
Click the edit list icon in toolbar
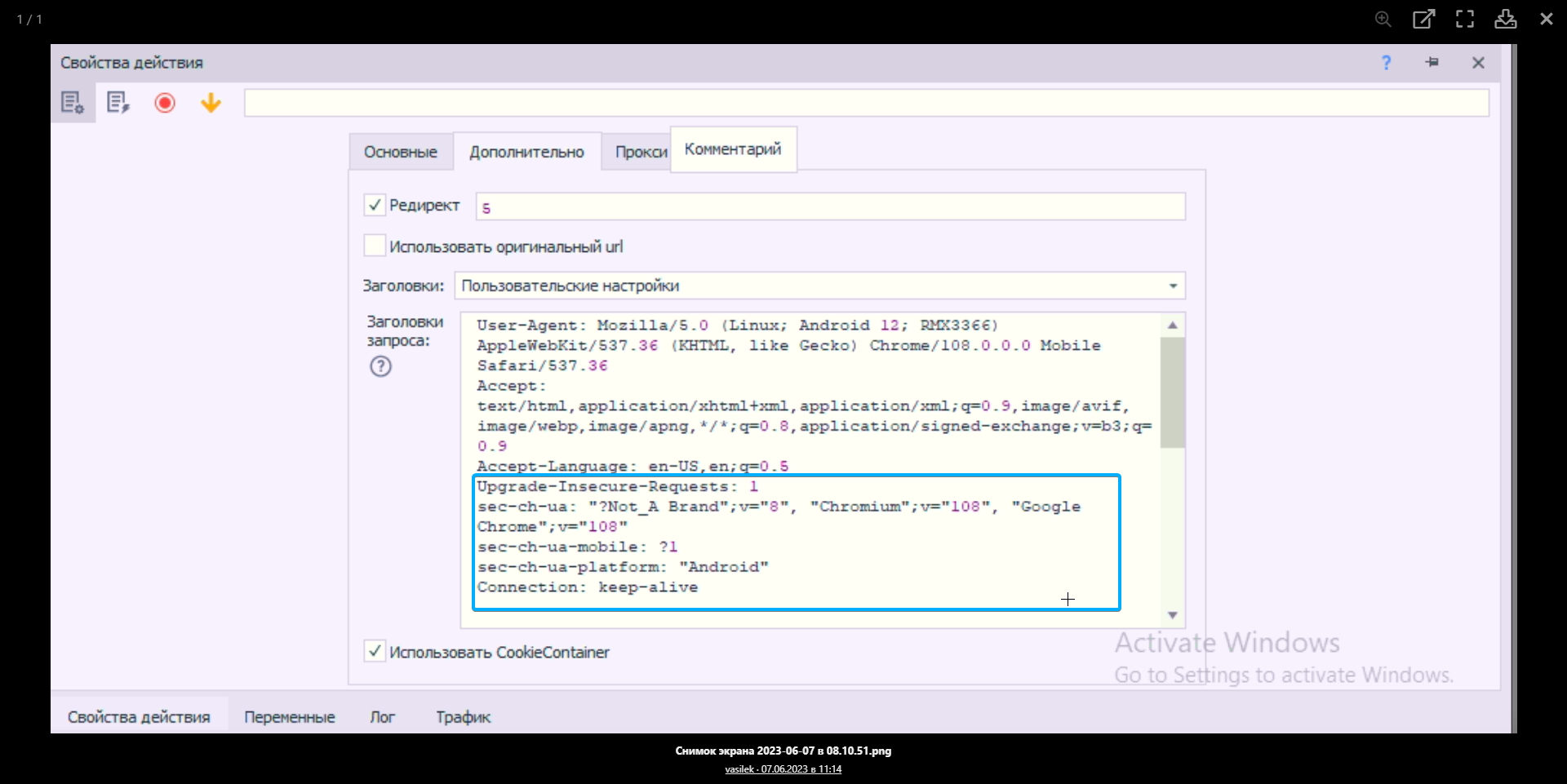tap(118, 103)
